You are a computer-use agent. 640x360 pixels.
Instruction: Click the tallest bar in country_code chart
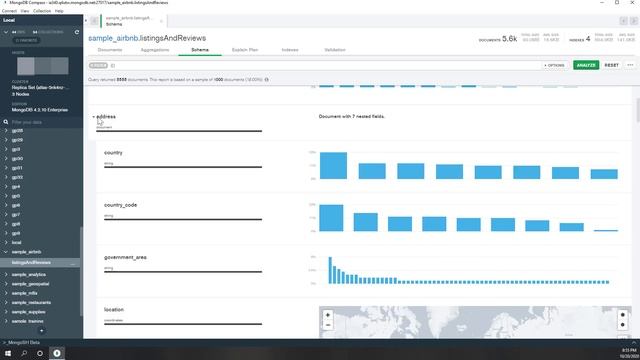[331, 218]
